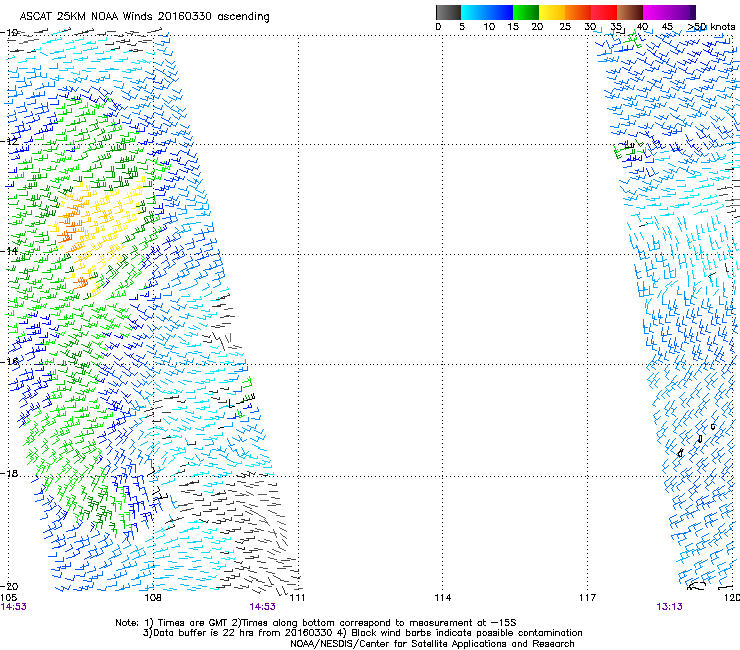Click the purple '13:13' swath time label
Viewport: 740px width, 650px height.
(x=669, y=607)
